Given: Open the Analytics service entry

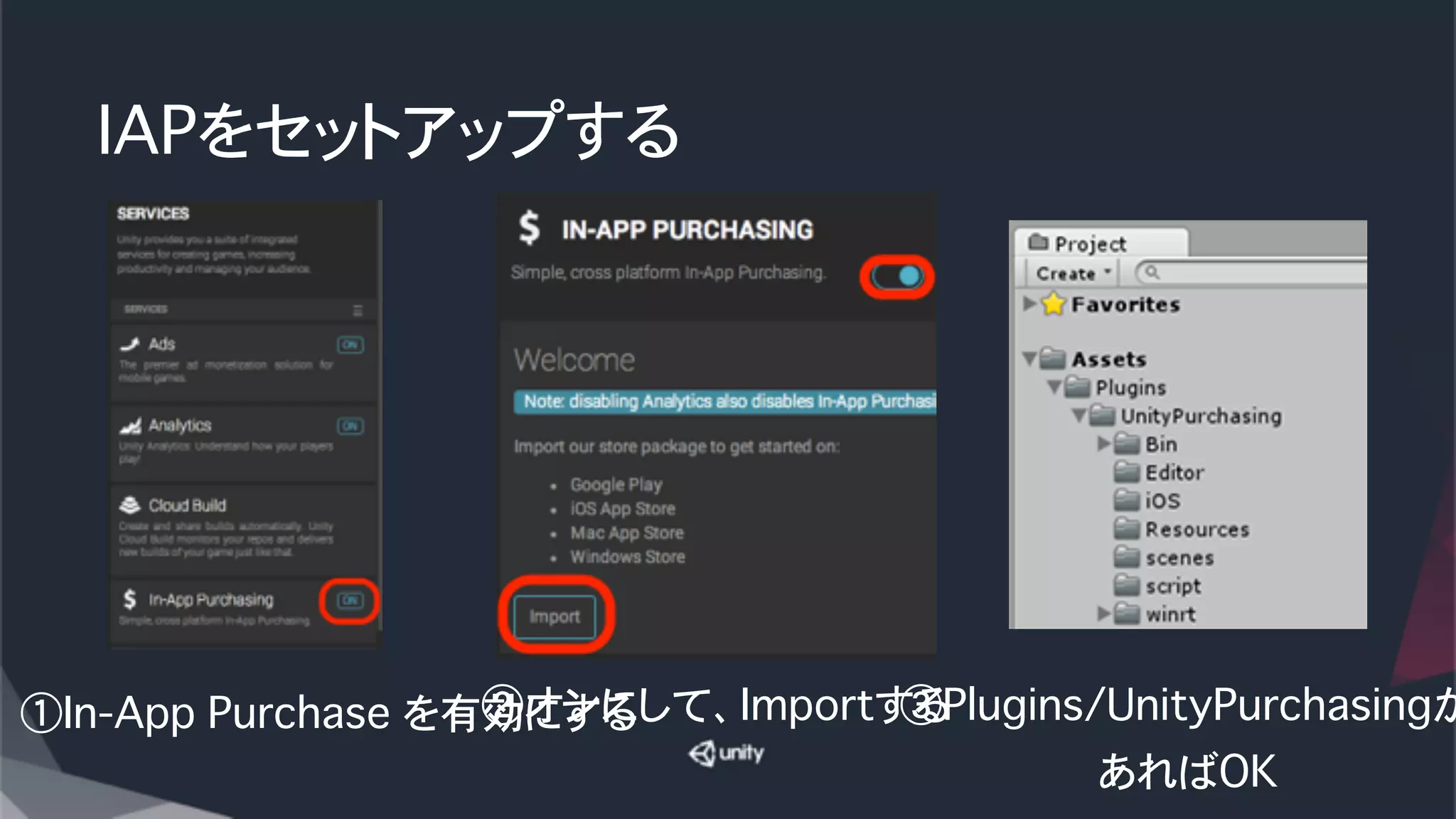Looking at the screenshot, I should pyautogui.click(x=243, y=444).
